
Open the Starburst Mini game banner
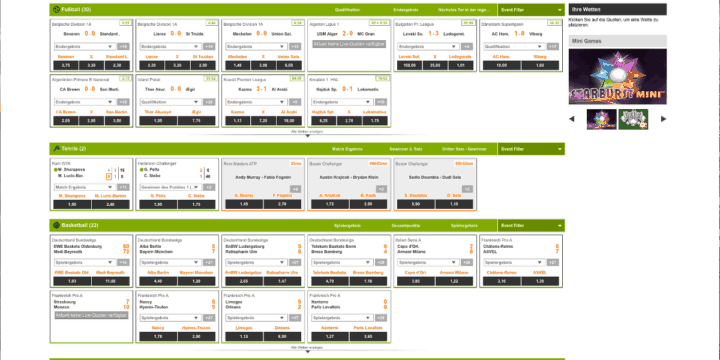pyautogui.click(x=618, y=77)
